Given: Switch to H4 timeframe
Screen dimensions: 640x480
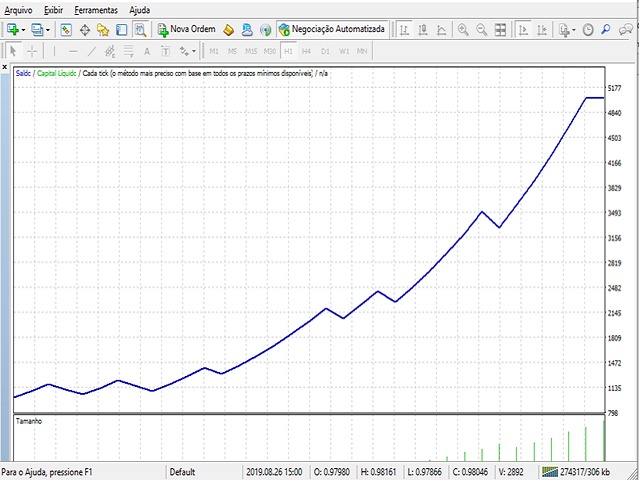Looking at the screenshot, I should pyautogui.click(x=306, y=51).
